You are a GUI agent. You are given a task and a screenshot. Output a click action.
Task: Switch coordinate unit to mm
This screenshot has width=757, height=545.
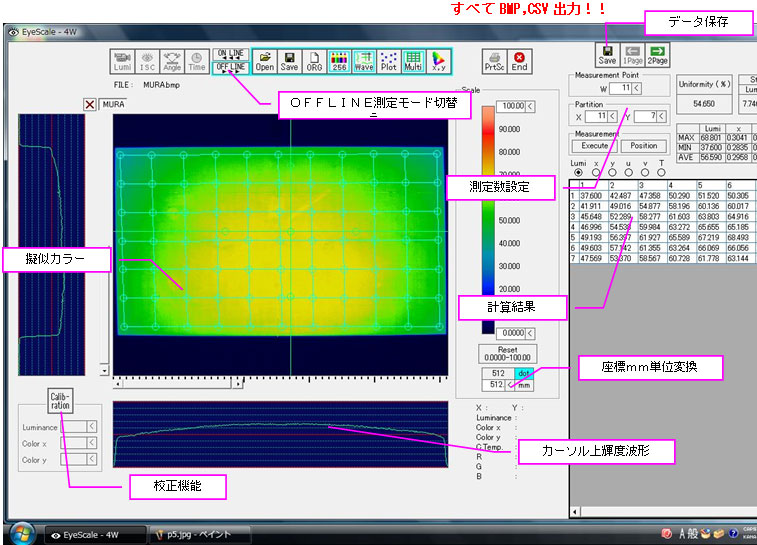click(x=524, y=385)
